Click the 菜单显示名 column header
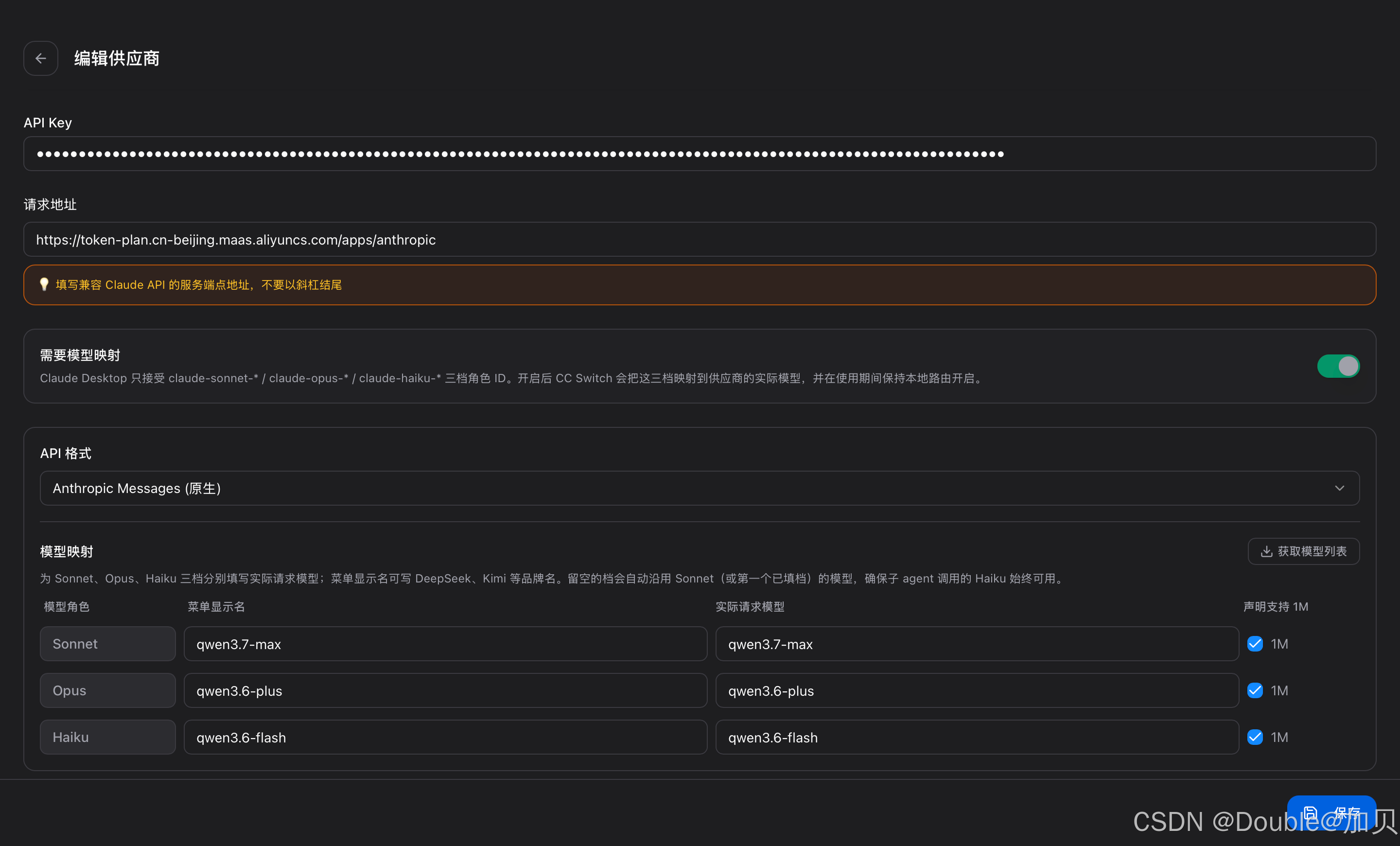 pos(216,607)
